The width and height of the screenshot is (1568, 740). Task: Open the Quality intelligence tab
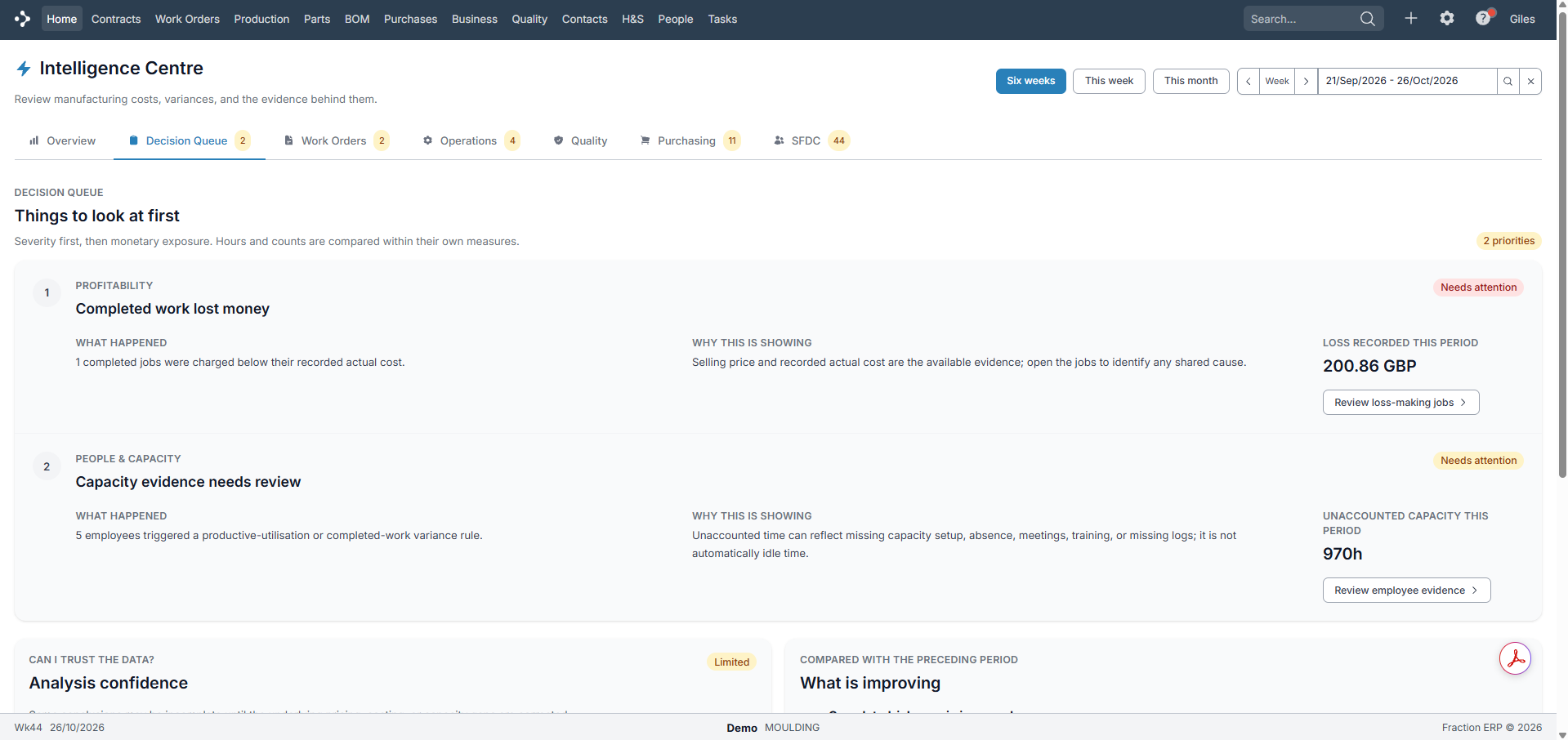580,140
